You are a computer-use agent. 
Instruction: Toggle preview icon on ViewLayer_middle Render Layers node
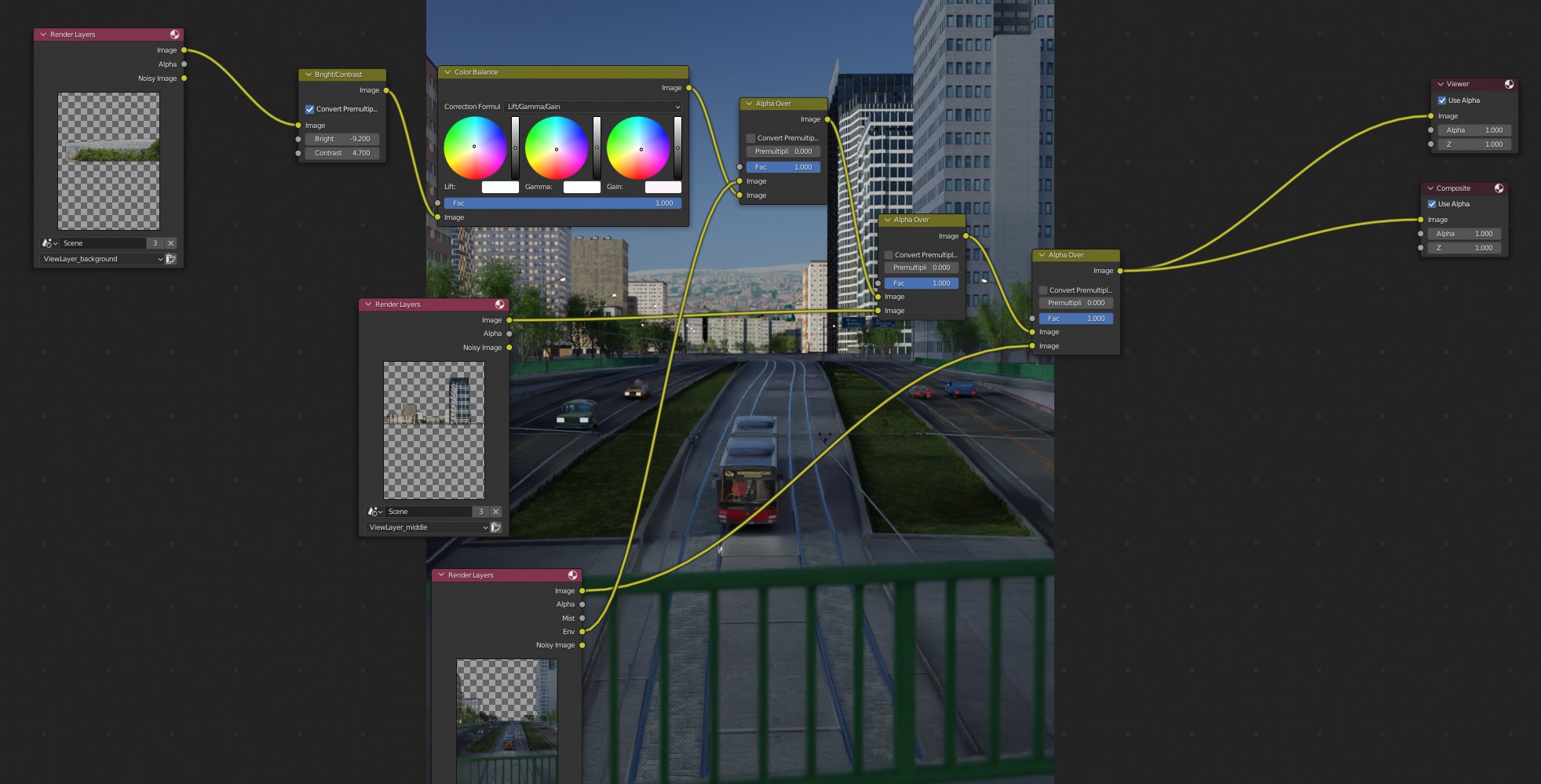pos(499,304)
